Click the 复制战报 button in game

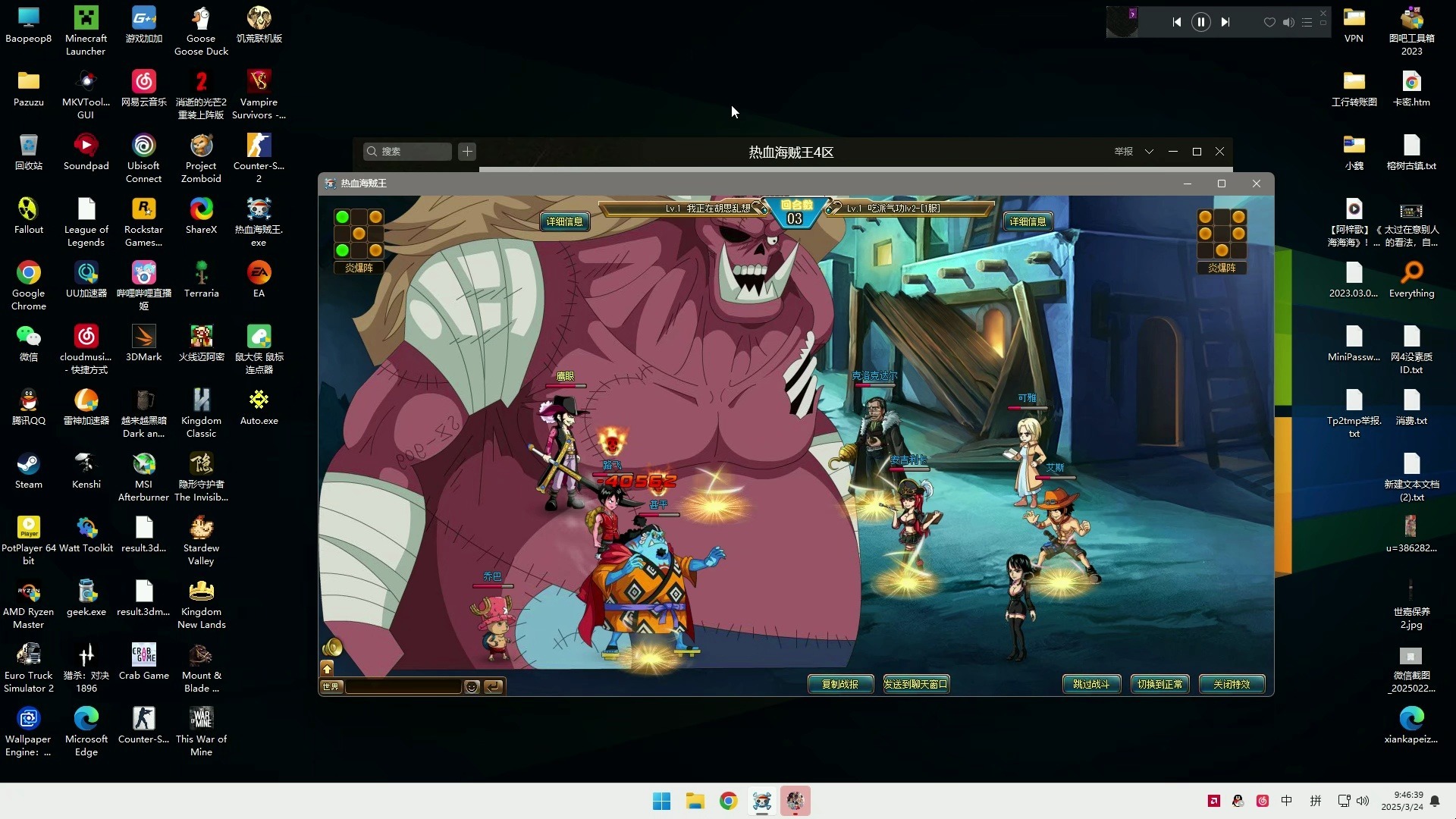(840, 684)
